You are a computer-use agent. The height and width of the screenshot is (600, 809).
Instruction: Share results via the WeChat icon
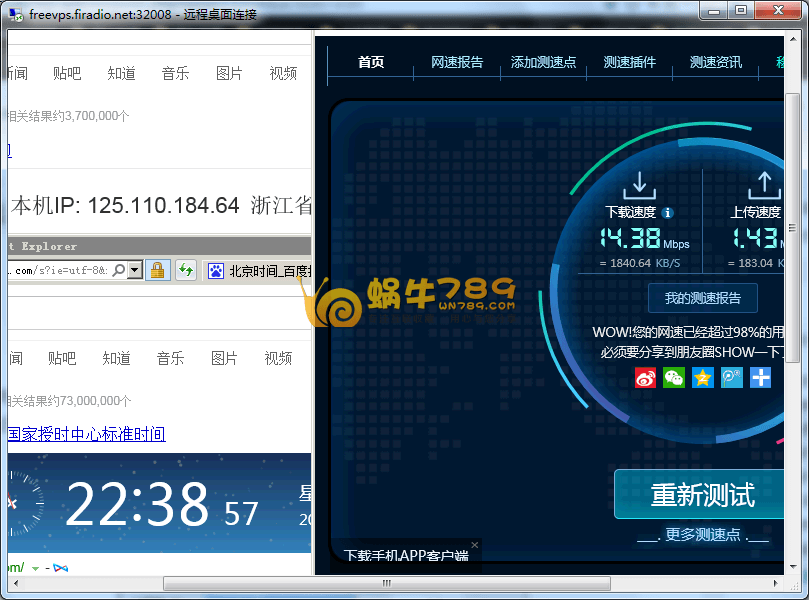[675, 378]
